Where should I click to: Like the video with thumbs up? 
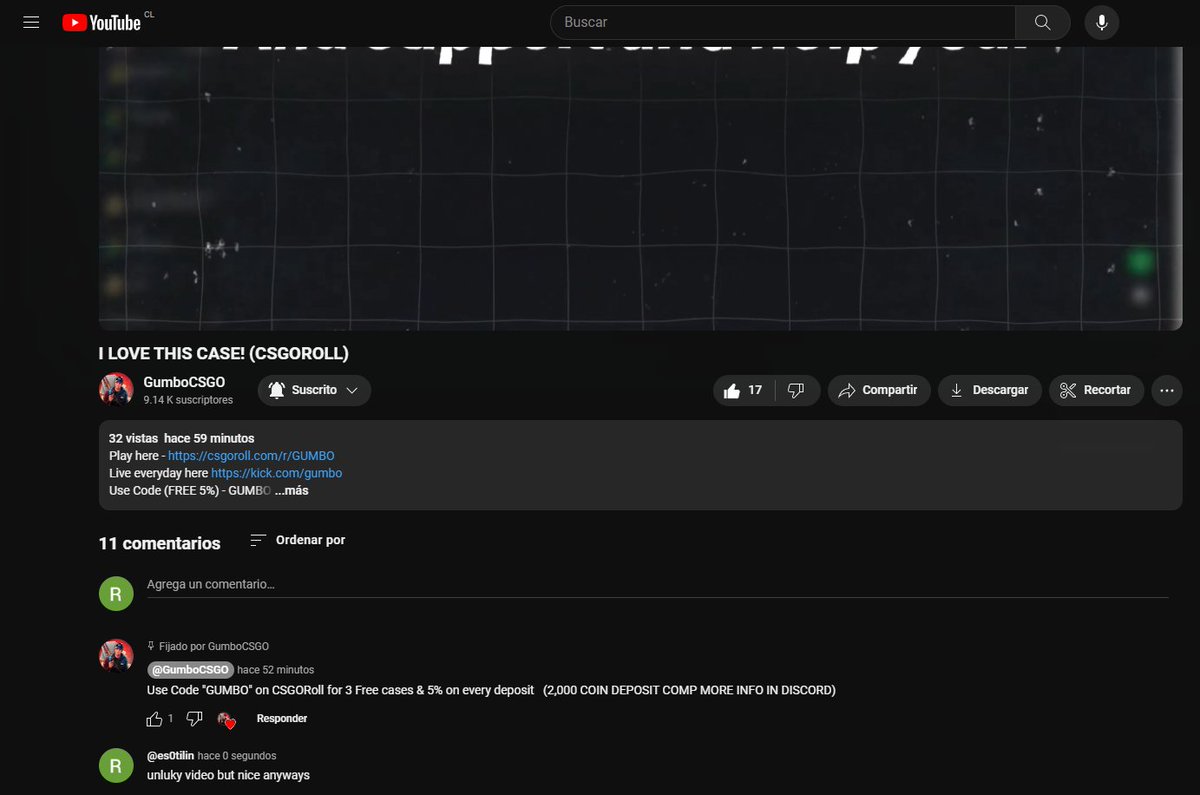742,390
